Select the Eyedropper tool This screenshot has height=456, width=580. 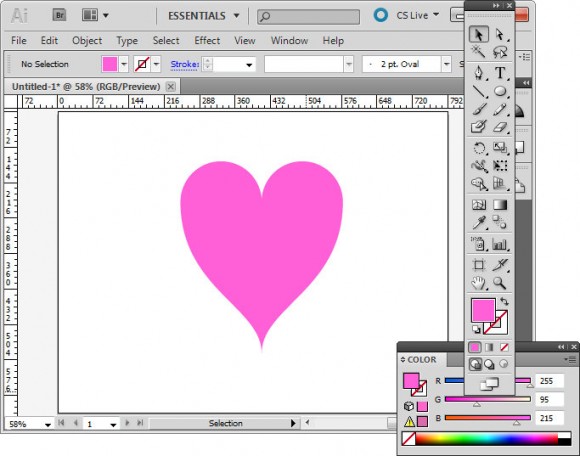click(x=479, y=223)
